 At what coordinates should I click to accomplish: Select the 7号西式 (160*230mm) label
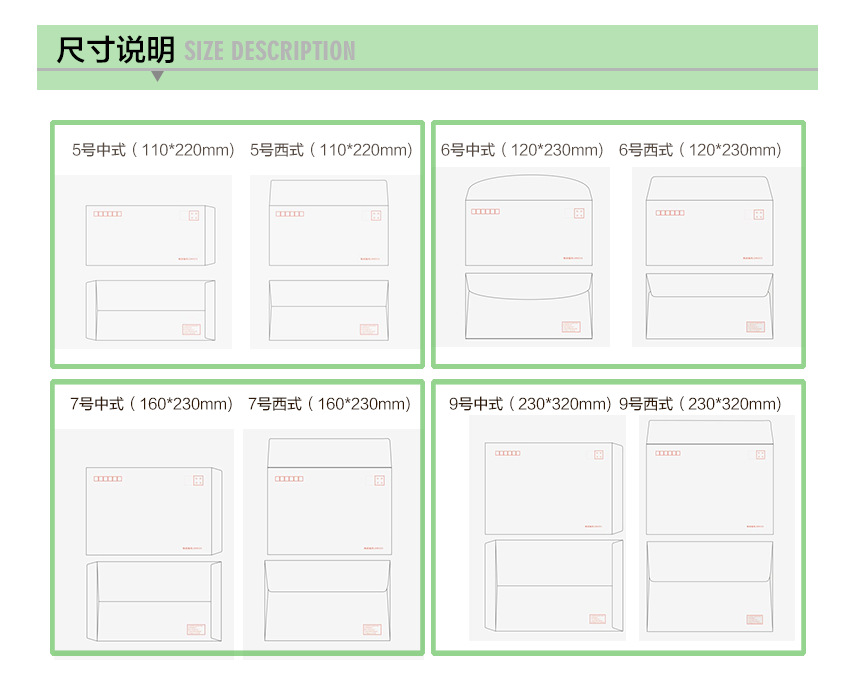(x=329, y=403)
